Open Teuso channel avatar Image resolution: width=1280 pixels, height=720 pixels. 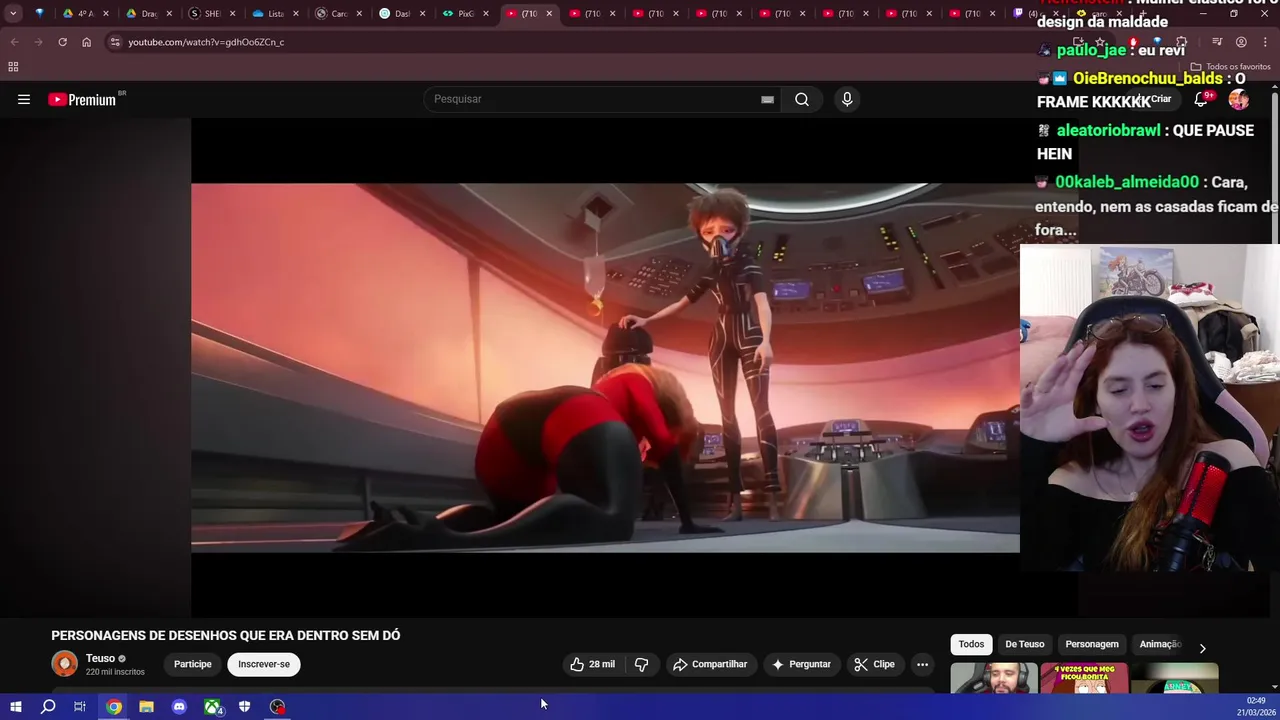coord(64,664)
